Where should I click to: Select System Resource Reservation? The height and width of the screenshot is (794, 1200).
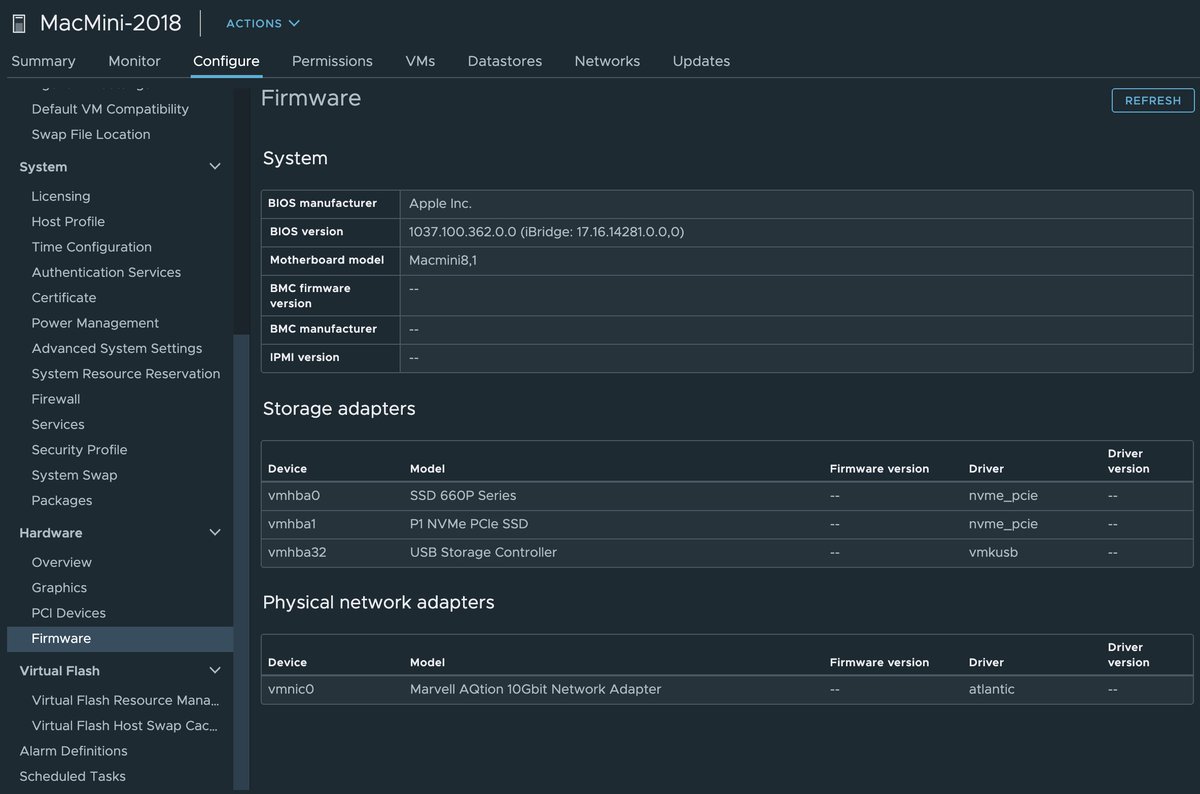126,374
